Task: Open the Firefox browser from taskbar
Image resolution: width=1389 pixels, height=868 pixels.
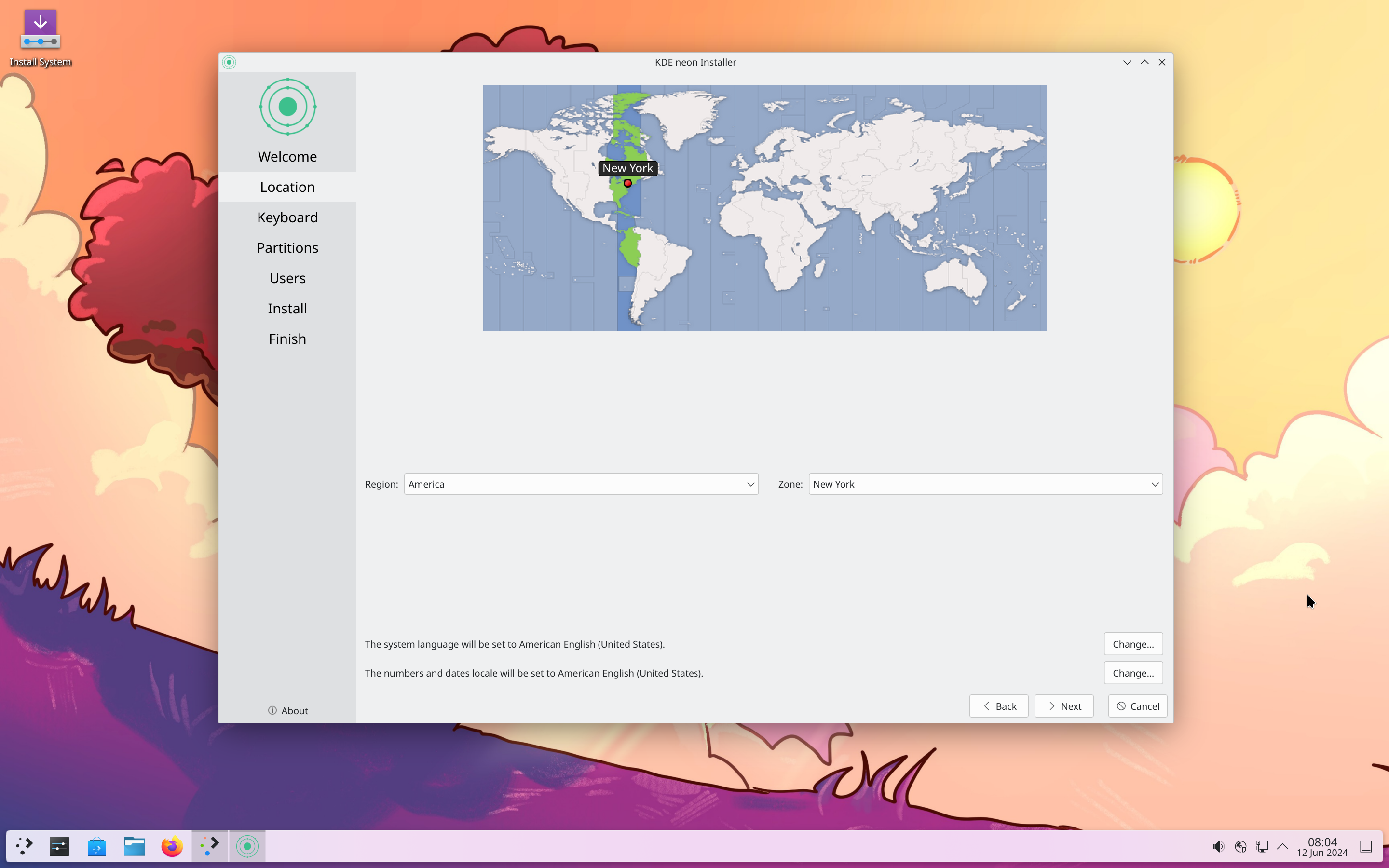Action: (x=172, y=846)
